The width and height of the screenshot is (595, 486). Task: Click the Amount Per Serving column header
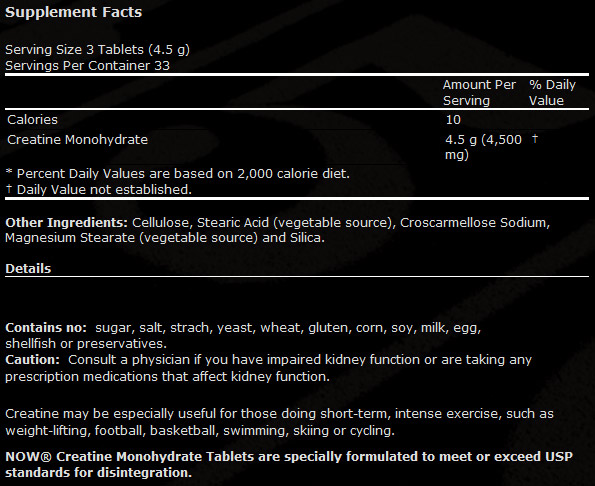(x=479, y=93)
